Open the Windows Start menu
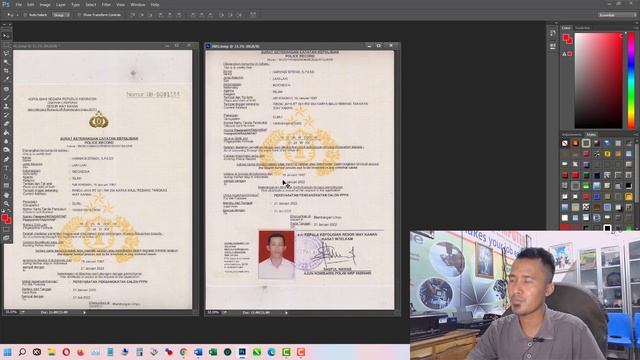 point(7,352)
